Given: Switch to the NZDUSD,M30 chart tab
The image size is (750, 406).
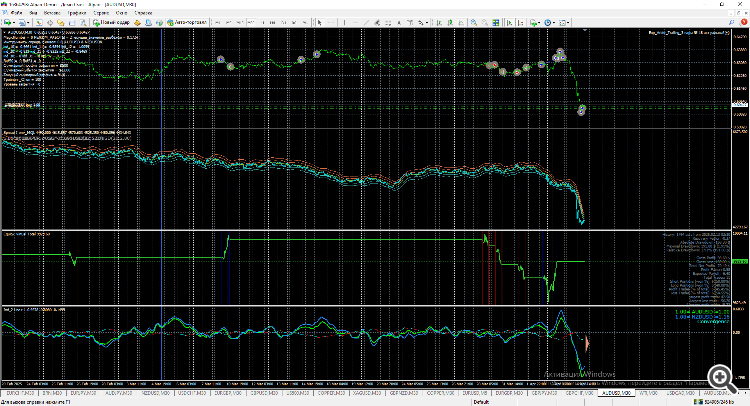Looking at the screenshot, I should point(155,393).
